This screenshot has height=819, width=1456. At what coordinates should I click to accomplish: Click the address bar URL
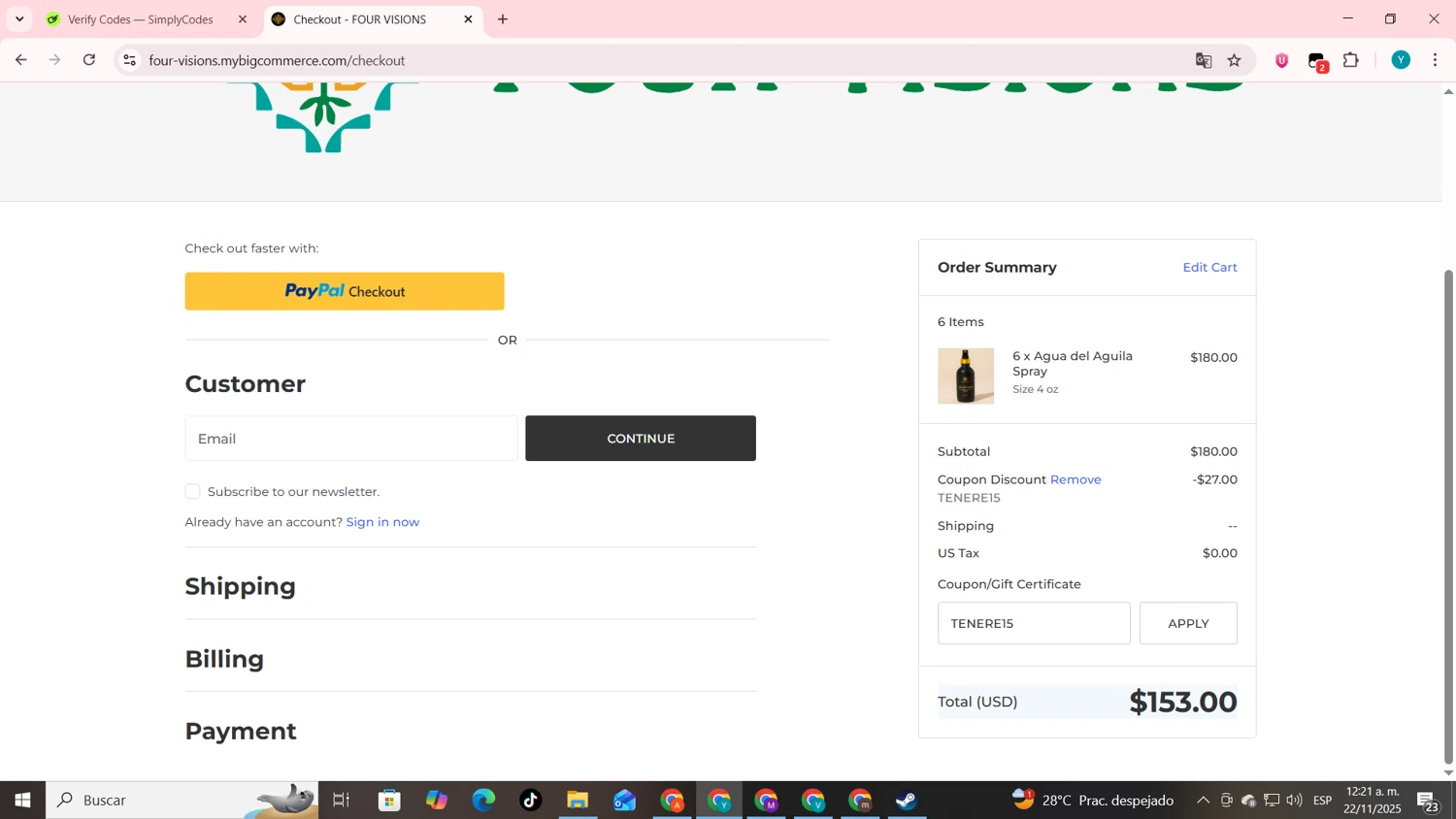point(277,60)
